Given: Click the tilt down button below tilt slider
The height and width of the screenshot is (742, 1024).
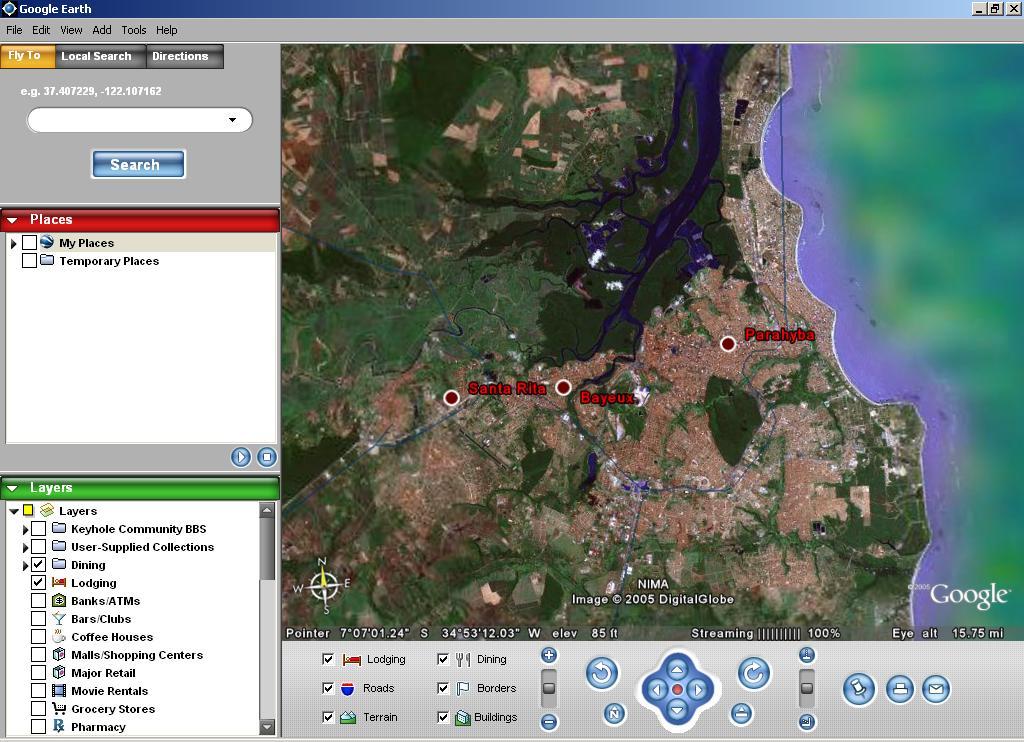Looking at the screenshot, I should click(x=807, y=722).
